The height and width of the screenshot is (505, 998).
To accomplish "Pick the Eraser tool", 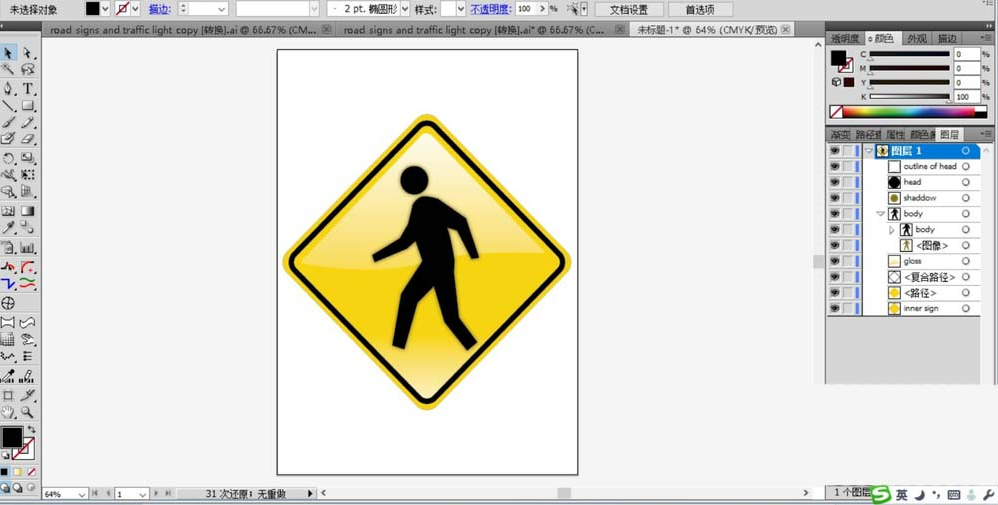I will (x=27, y=139).
